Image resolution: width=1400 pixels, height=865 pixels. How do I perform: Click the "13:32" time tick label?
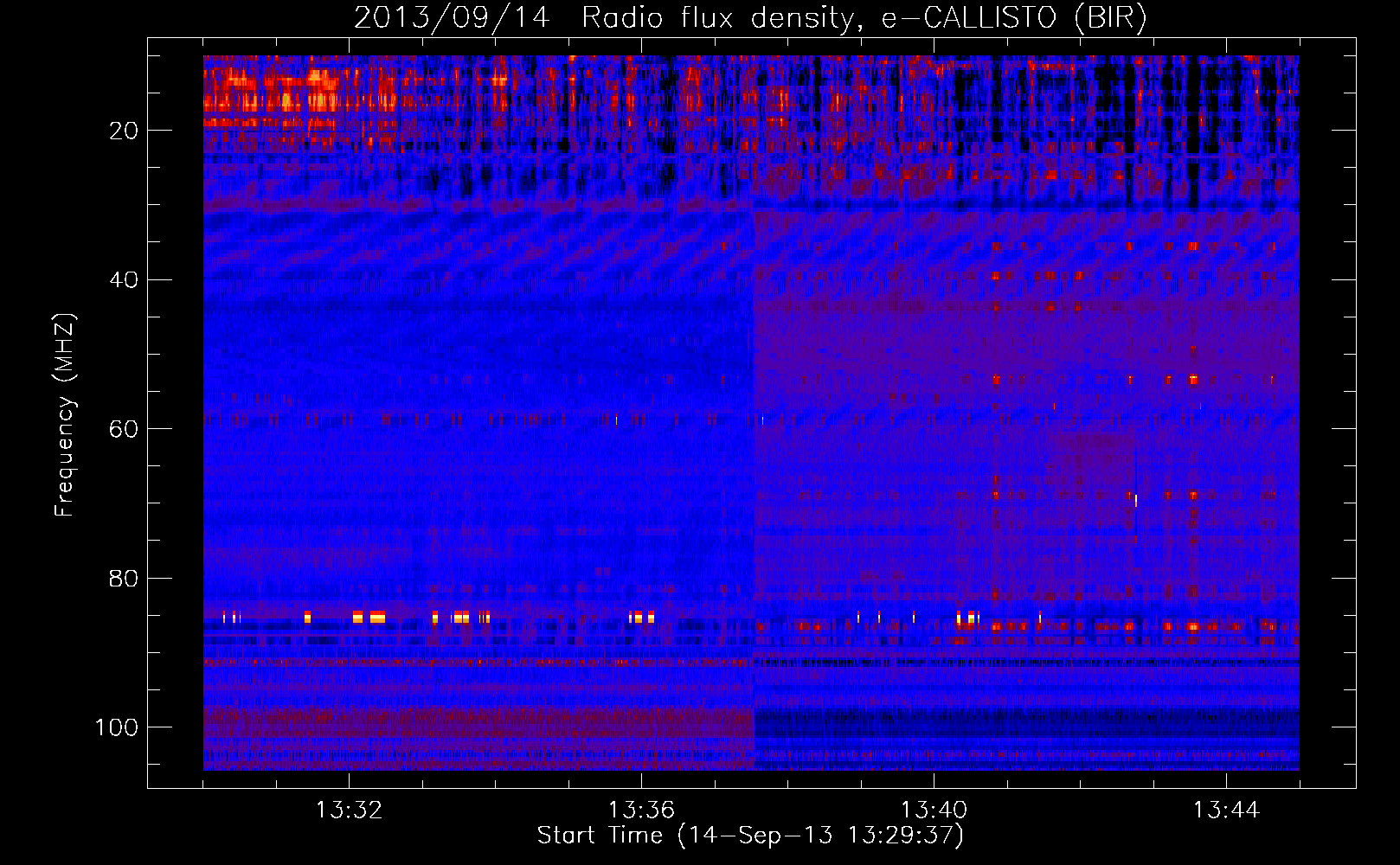tap(350, 811)
